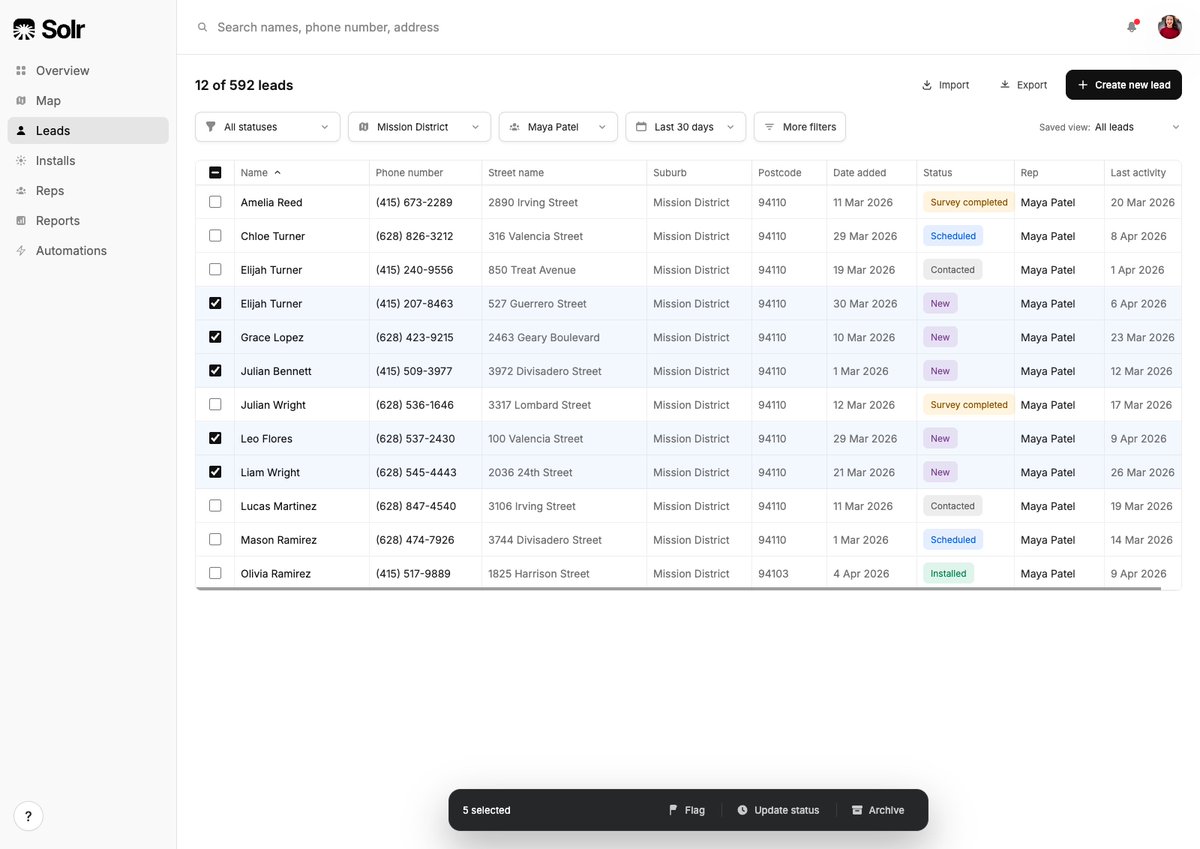Check the Chloe Turner row checkbox
The height and width of the screenshot is (849, 1200).
[215, 236]
